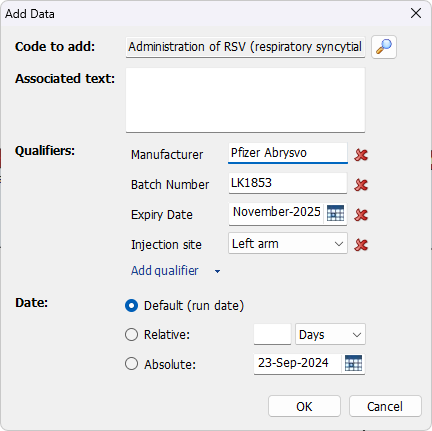The width and height of the screenshot is (432, 431).
Task: Open code search with magnifying glass icon
Action: pyautogui.click(x=384, y=47)
